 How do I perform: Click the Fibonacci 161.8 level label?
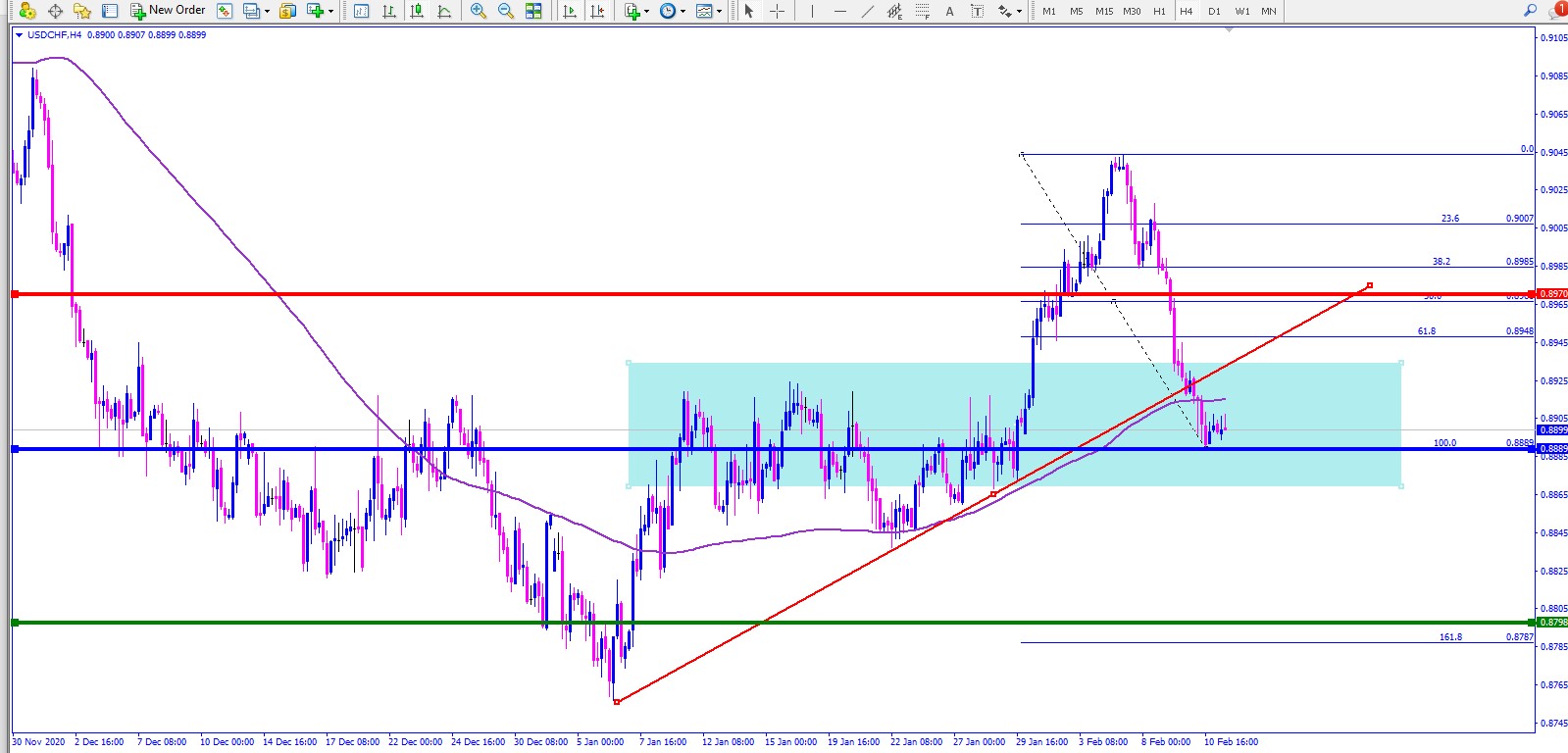click(x=1450, y=636)
